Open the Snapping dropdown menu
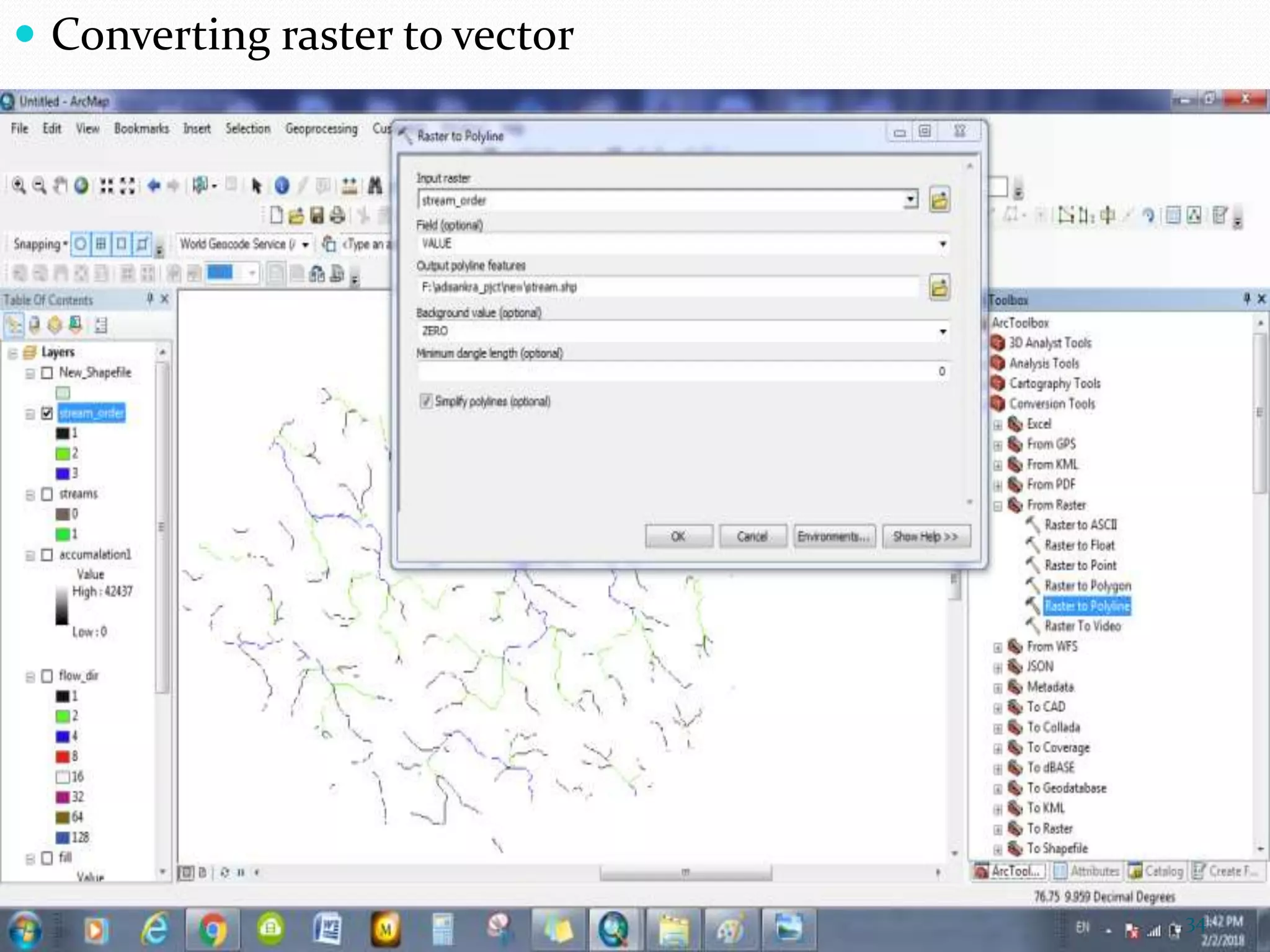Viewport: 1270px width, 952px height. pos(40,244)
